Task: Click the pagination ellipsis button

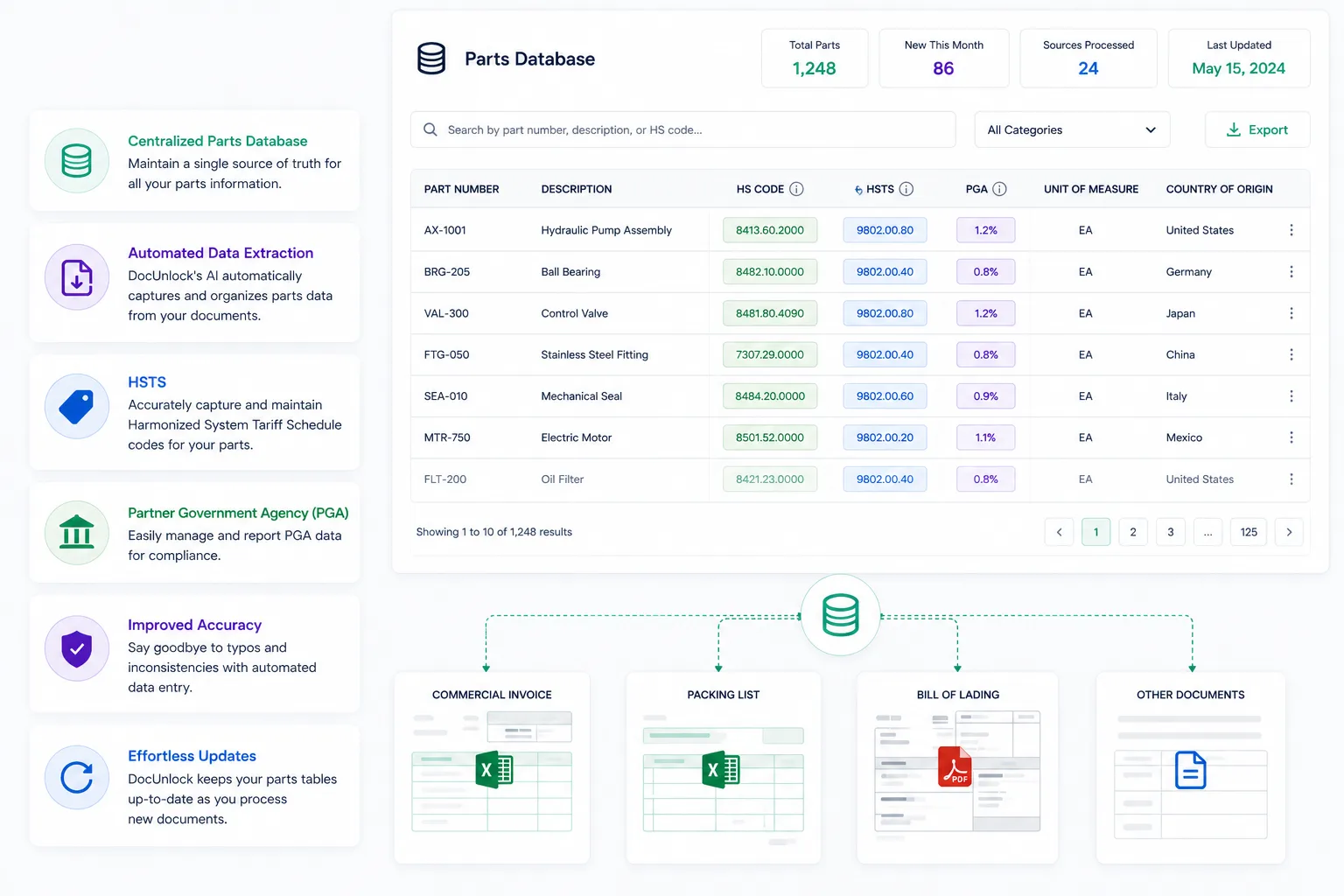Action: click(x=1207, y=532)
